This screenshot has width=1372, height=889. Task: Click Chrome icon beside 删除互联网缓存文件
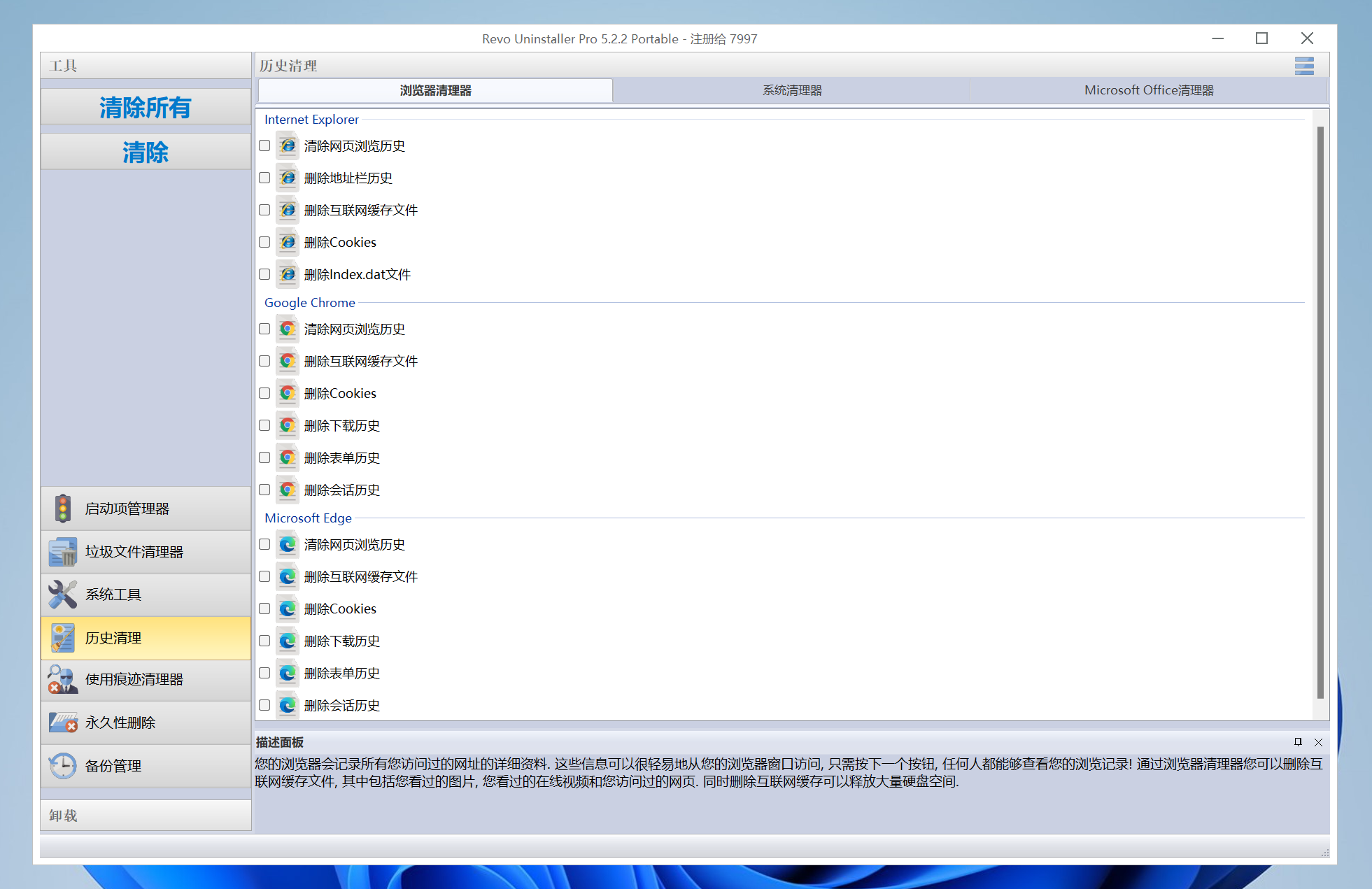tap(288, 361)
